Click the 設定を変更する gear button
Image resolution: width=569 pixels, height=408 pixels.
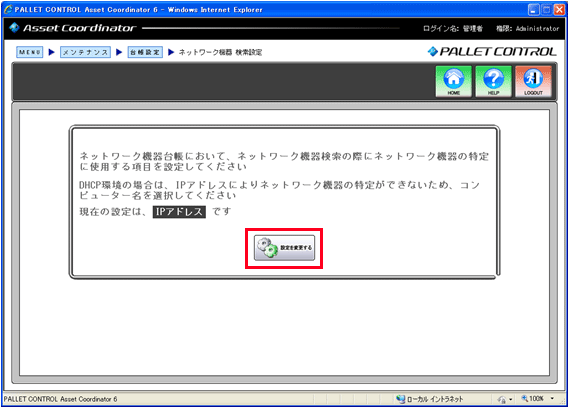point(284,248)
